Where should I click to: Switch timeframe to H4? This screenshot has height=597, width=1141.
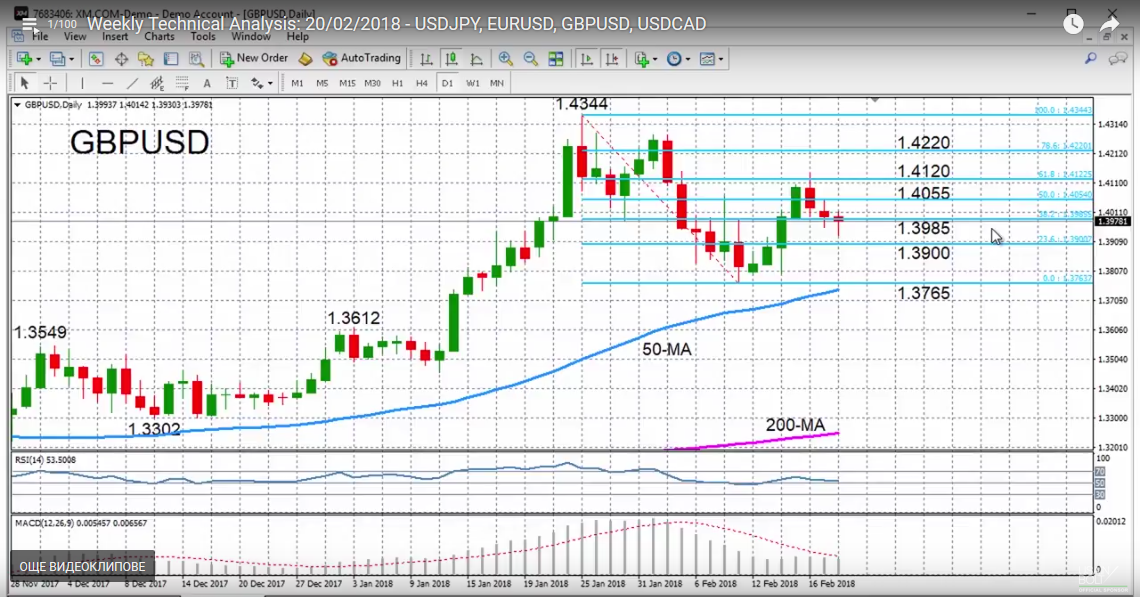tap(422, 83)
